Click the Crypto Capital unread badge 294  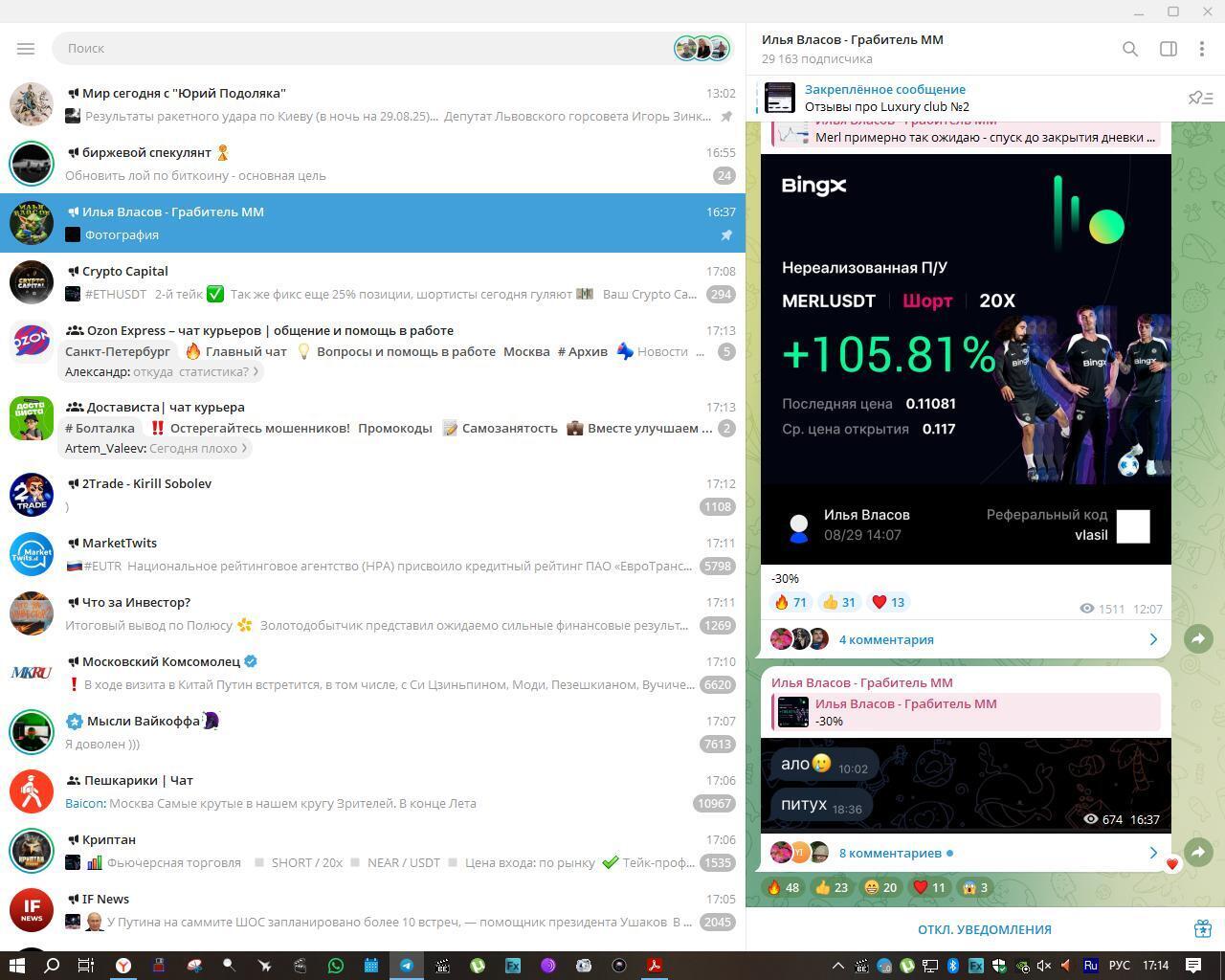coord(721,294)
